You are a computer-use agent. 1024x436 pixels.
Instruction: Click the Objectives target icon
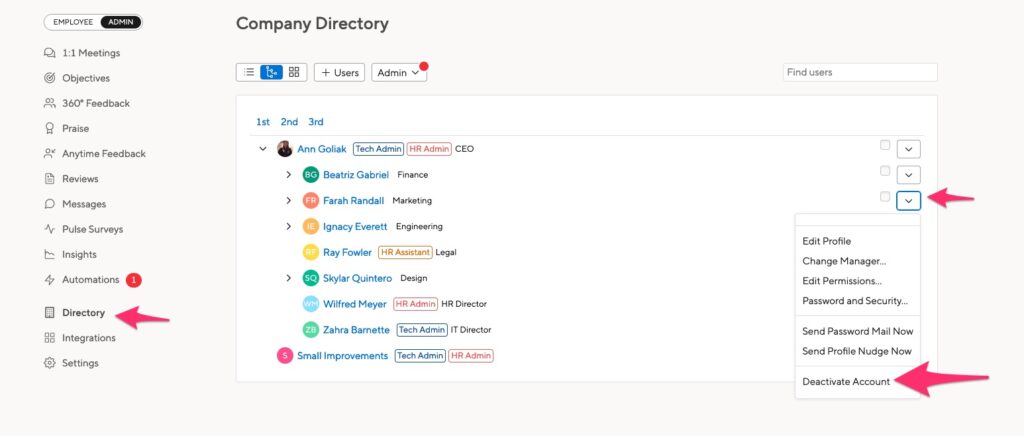click(x=50, y=78)
